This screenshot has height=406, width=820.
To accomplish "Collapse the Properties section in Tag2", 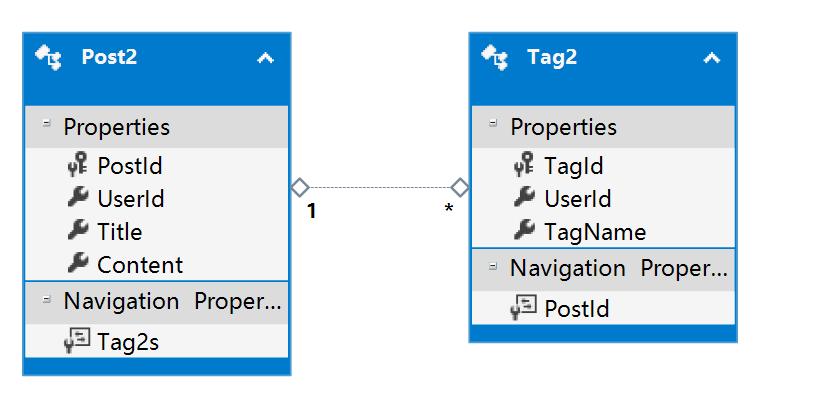I will tap(492, 124).
